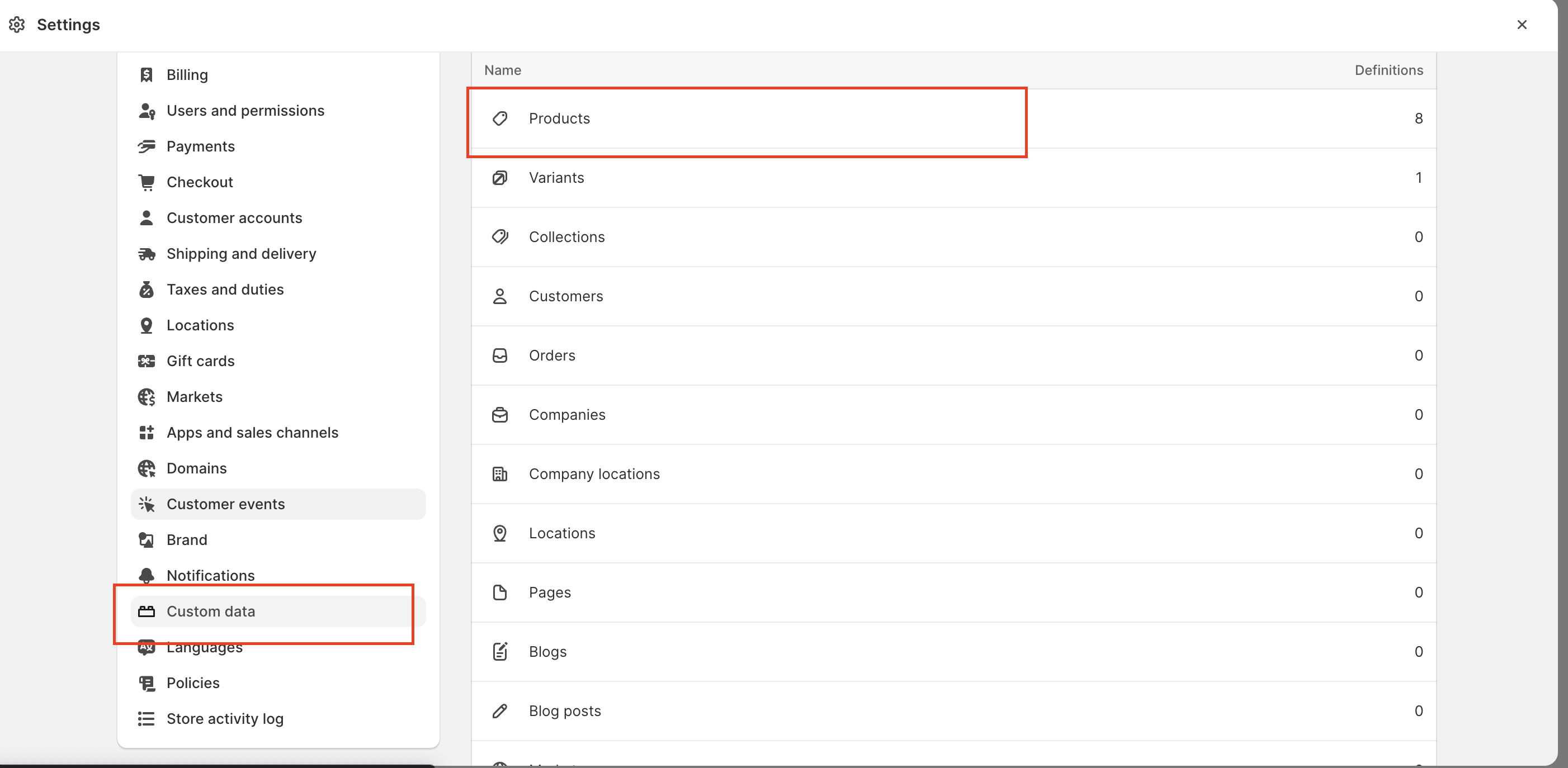Click the Markets globe icon
1568x768 pixels.
146,397
